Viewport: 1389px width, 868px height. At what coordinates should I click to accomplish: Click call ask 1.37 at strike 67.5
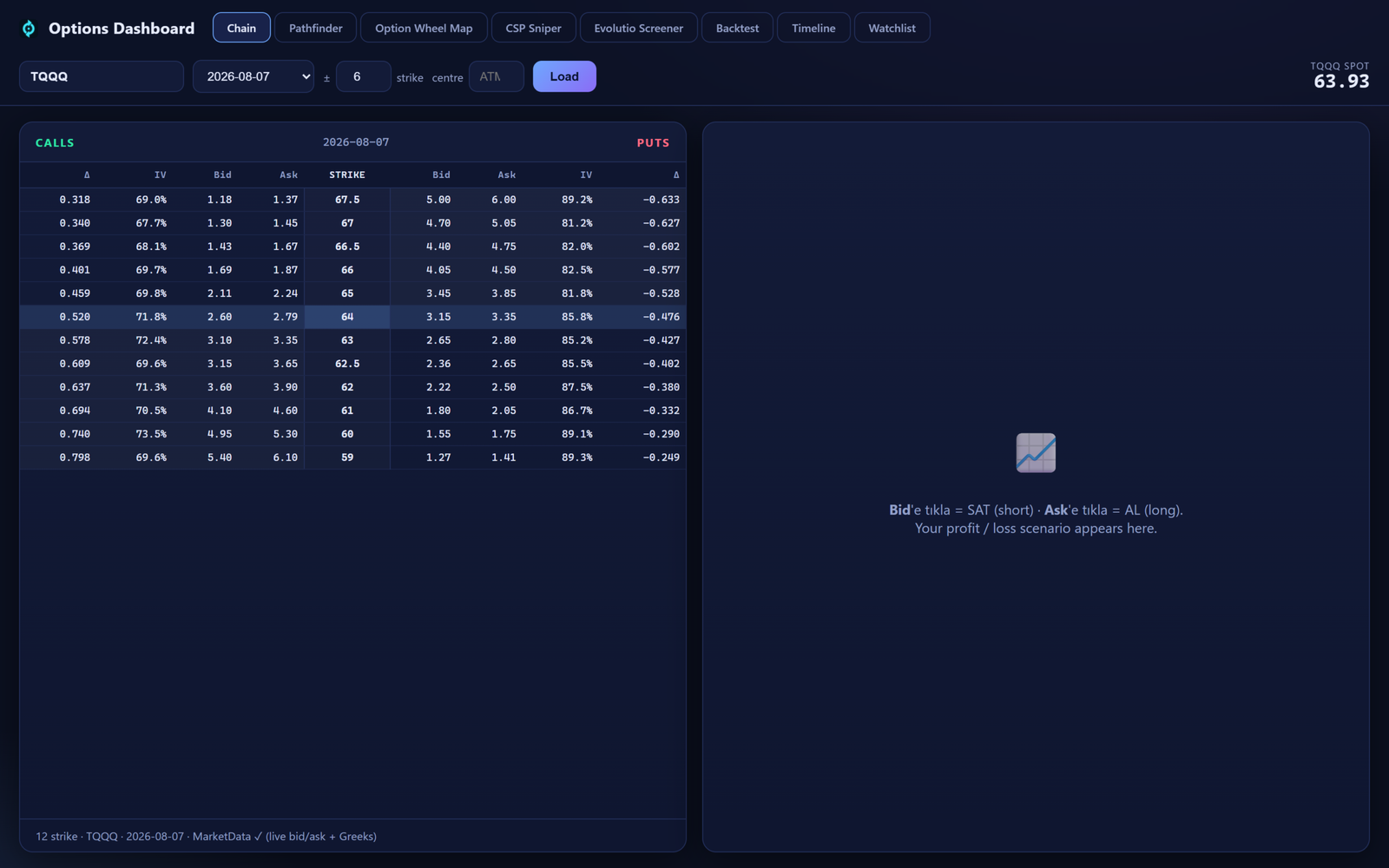coord(285,200)
